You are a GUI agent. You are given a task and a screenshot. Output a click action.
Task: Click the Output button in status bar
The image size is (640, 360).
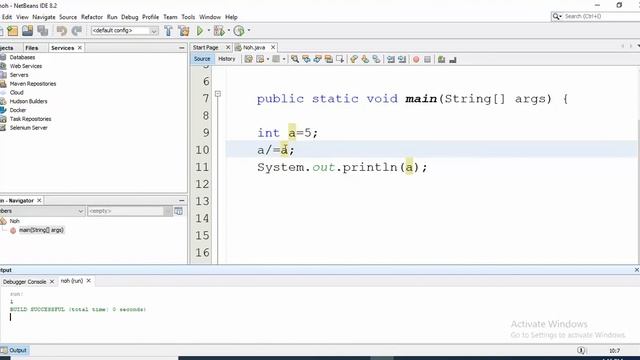point(14,350)
